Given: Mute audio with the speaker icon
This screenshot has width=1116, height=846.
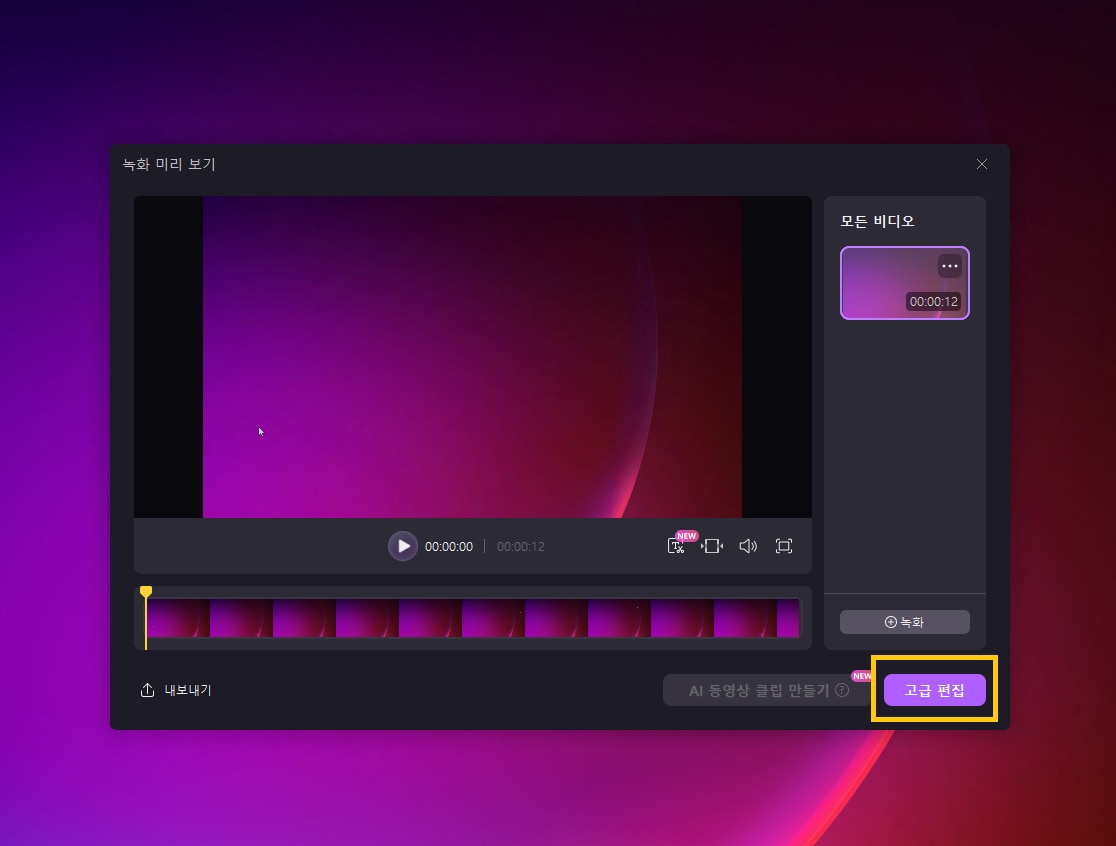Looking at the screenshot, I should [x=748, y=546].
